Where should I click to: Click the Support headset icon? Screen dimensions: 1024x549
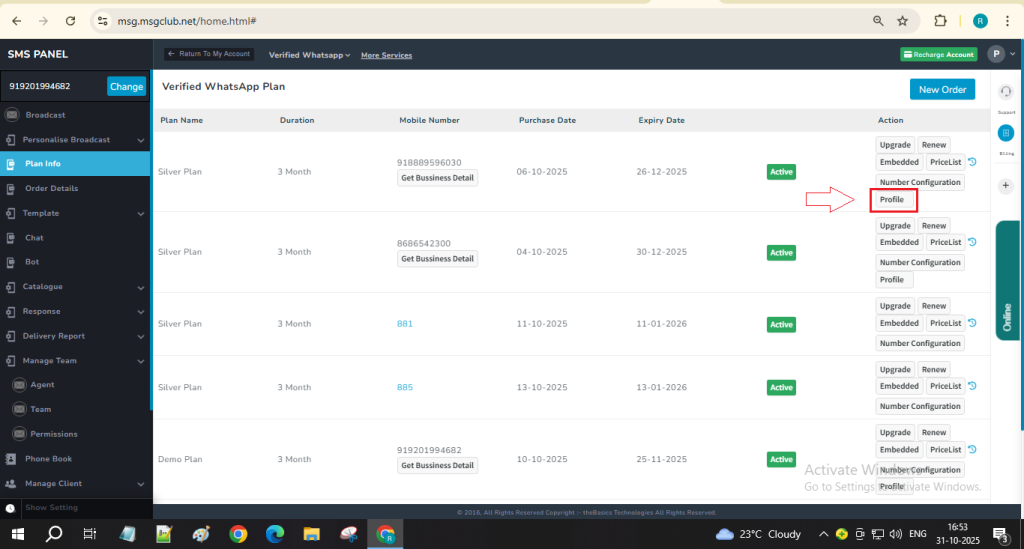click(1006, 93)
